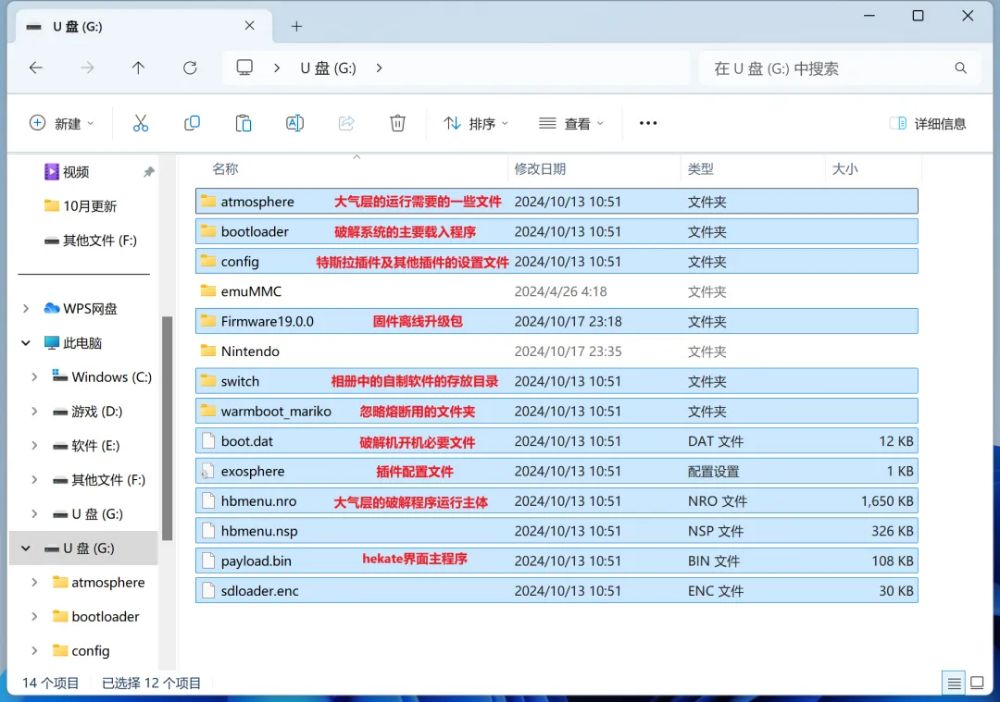
Task: Click the Rename icon in the toolbar
Action: point(294,122)
